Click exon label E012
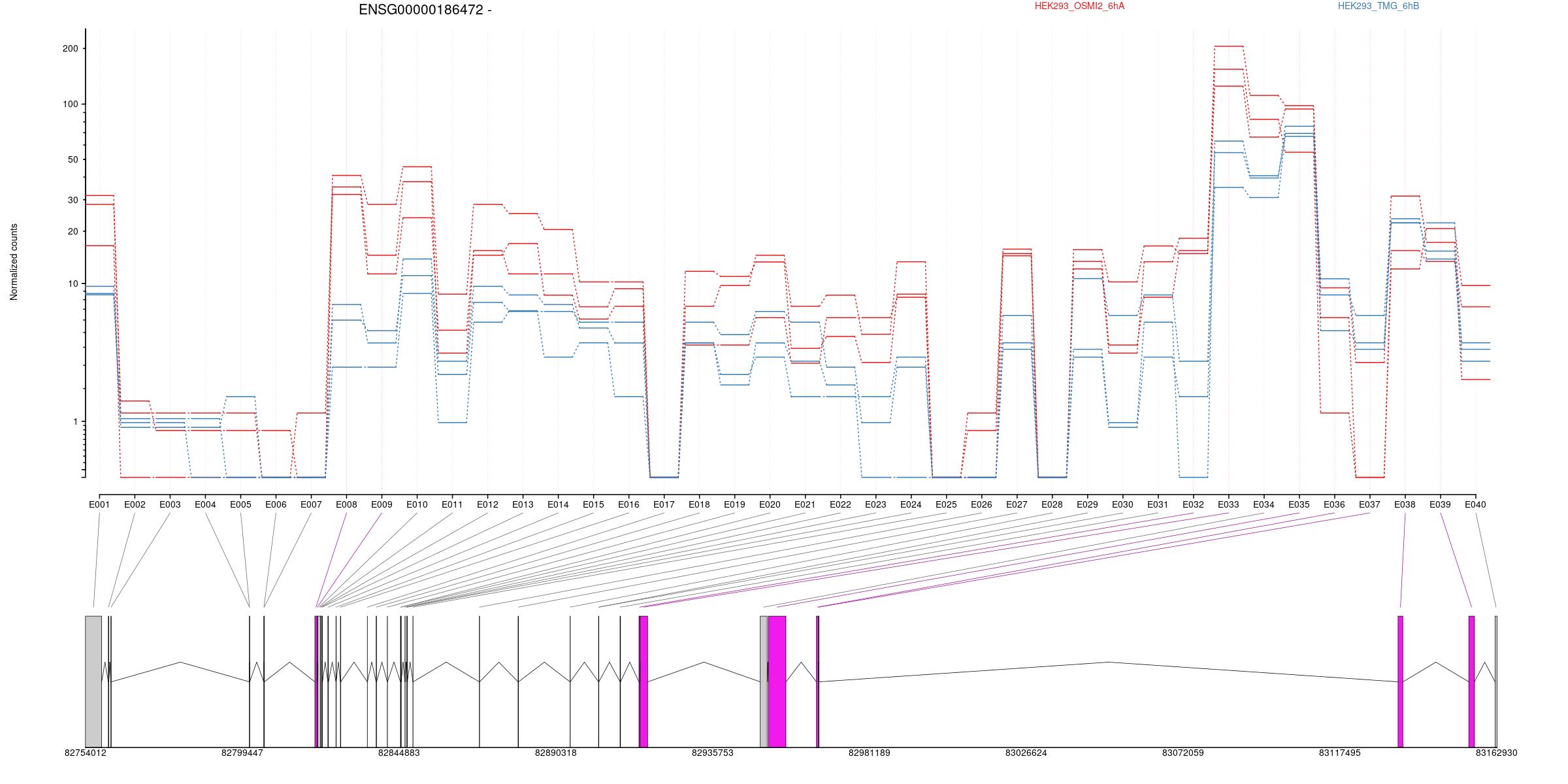 tap(487, 504)
